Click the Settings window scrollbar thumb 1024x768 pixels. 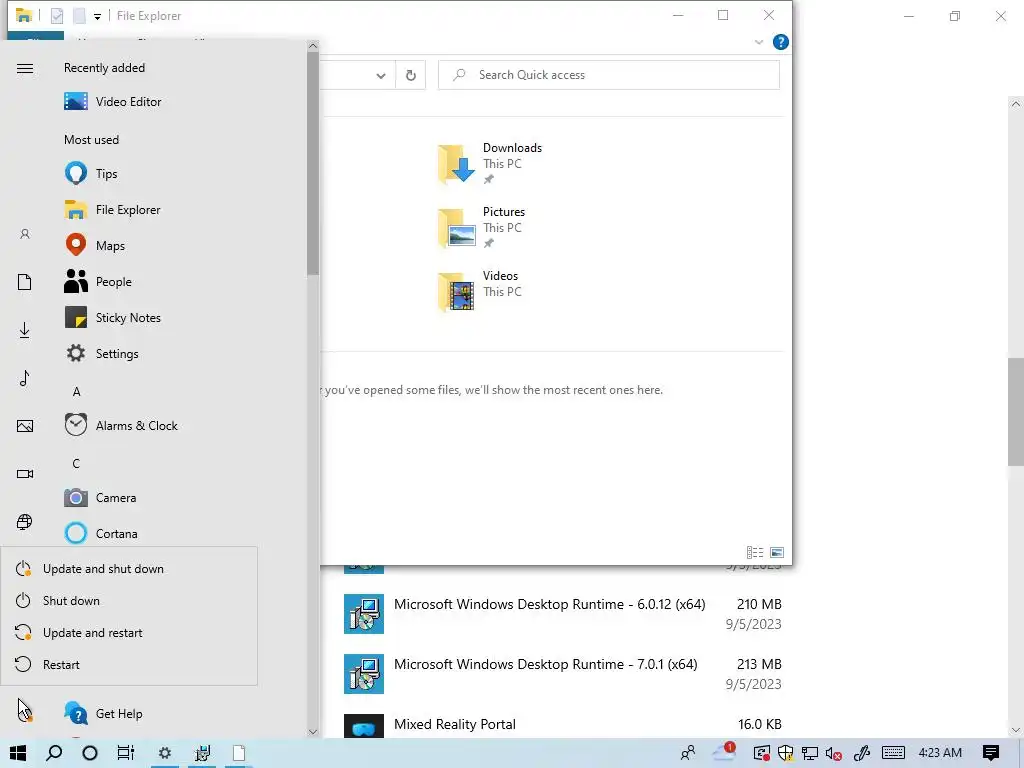pos(1016,411)
